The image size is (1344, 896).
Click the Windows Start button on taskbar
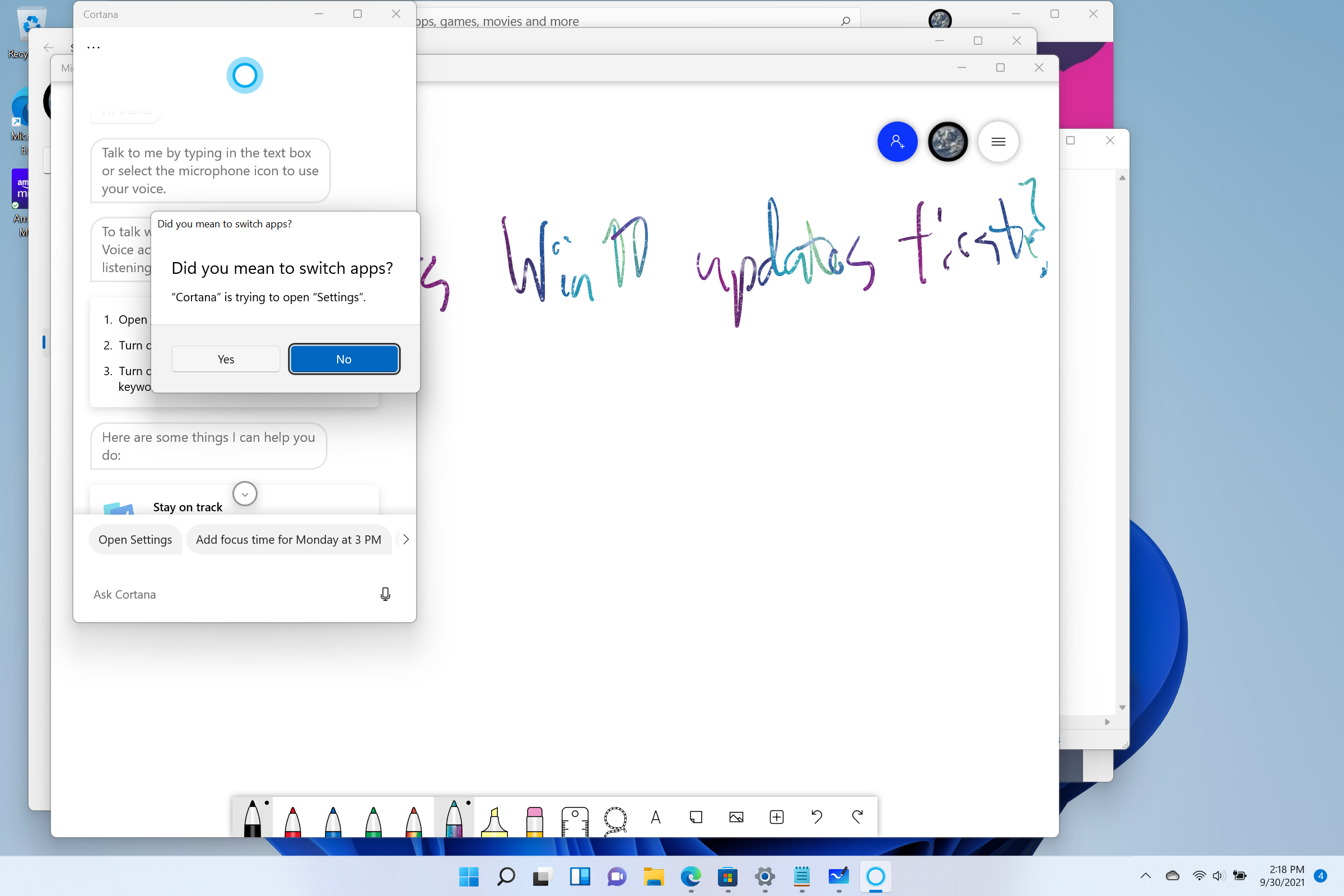pos(470,876)
